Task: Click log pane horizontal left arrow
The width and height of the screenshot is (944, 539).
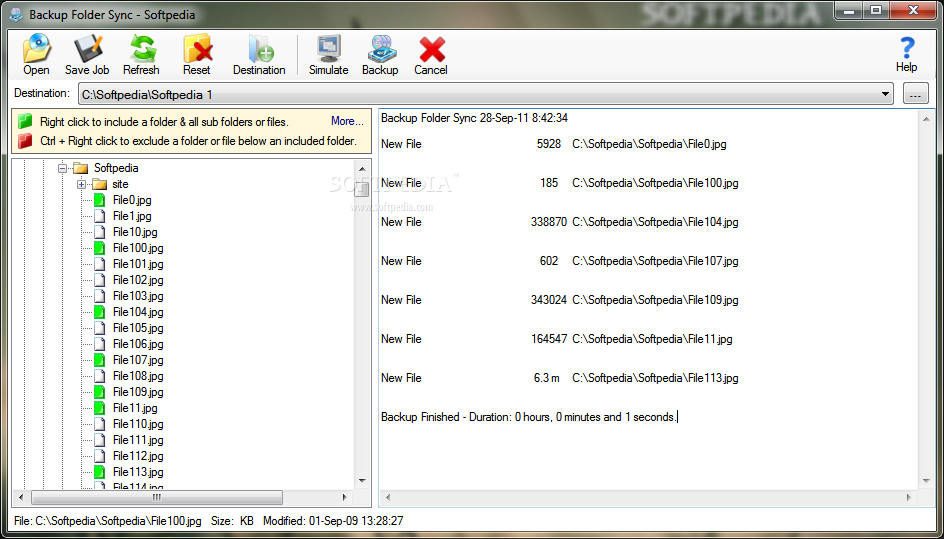Action: (388, 497)
